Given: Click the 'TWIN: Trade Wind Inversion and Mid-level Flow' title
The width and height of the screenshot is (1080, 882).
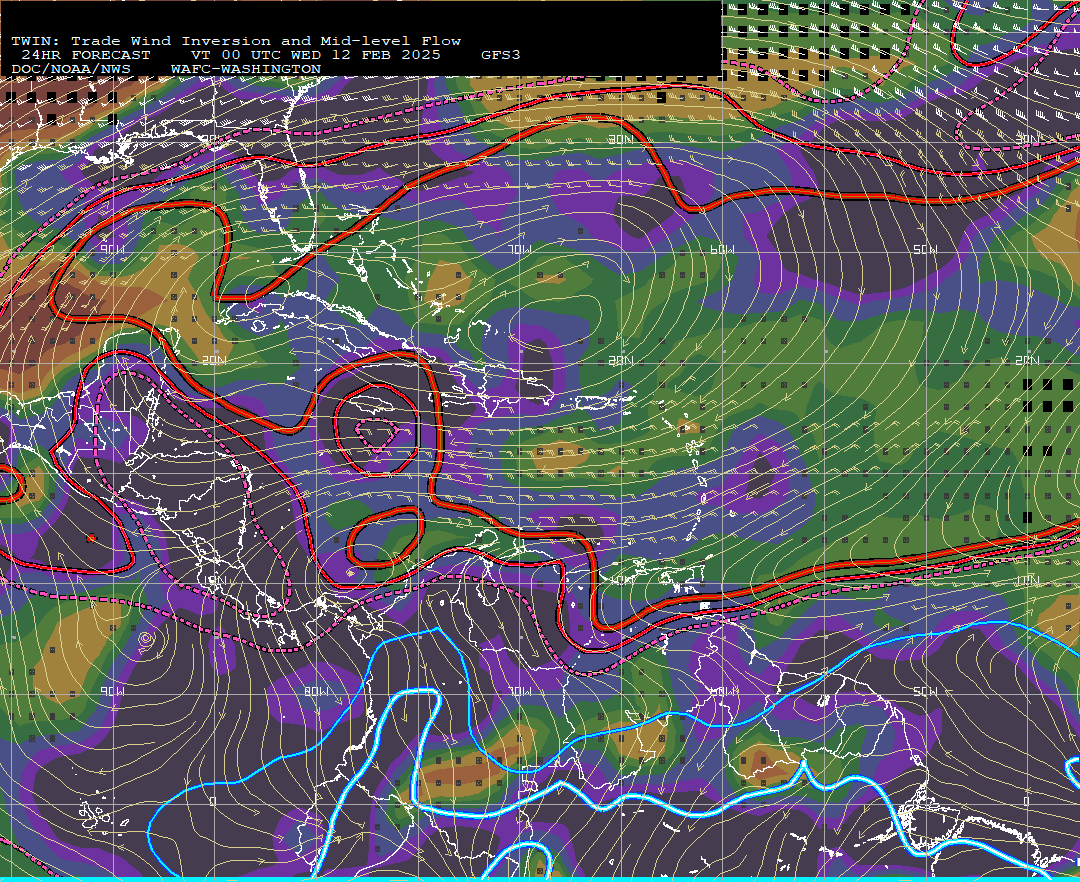Looking at the screenshot, I should pos(236,41).
